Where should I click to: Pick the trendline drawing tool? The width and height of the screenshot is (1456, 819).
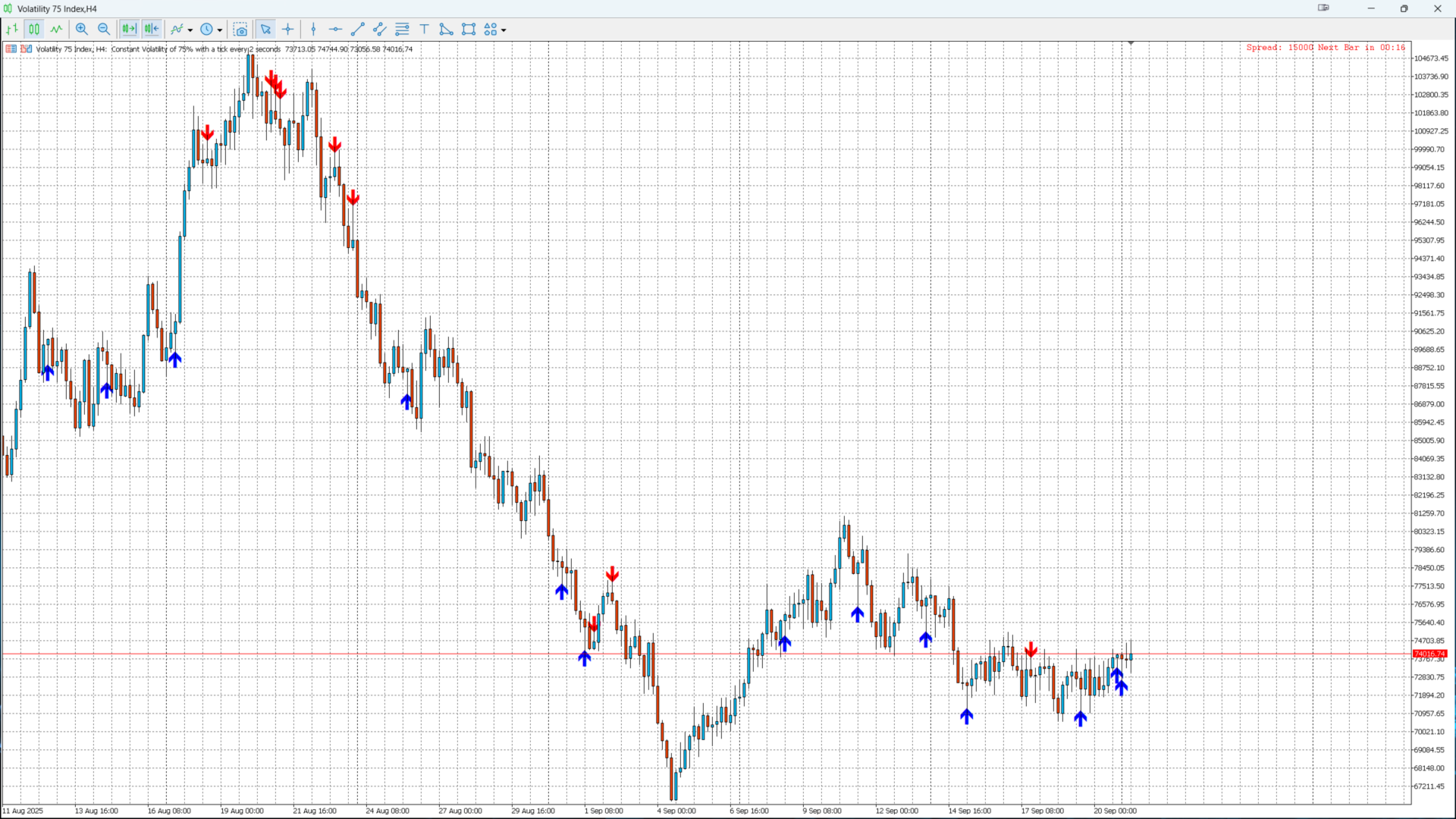coord(358,30)
